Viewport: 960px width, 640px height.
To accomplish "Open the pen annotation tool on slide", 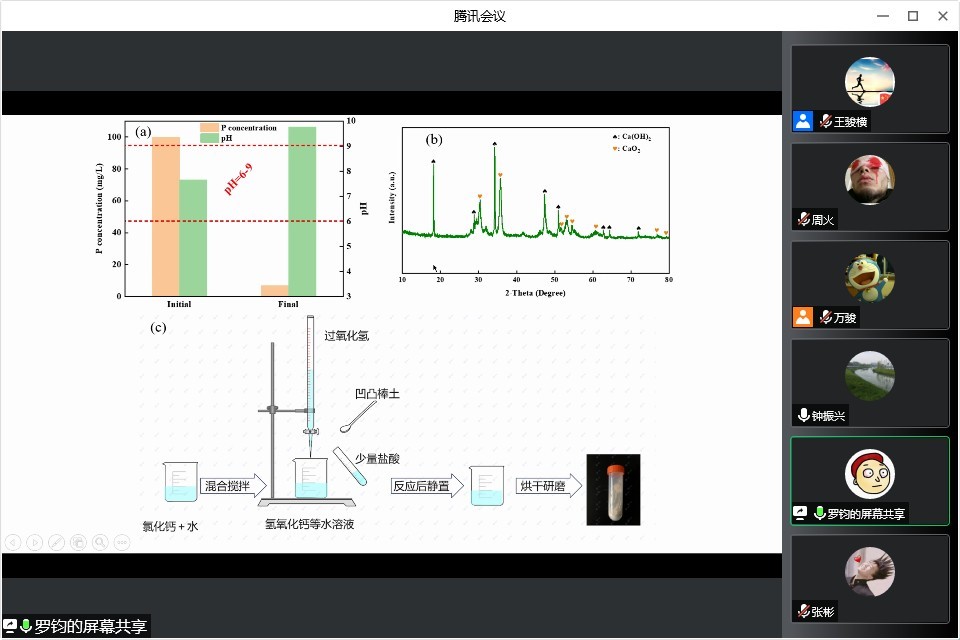I will click(57, 542).
